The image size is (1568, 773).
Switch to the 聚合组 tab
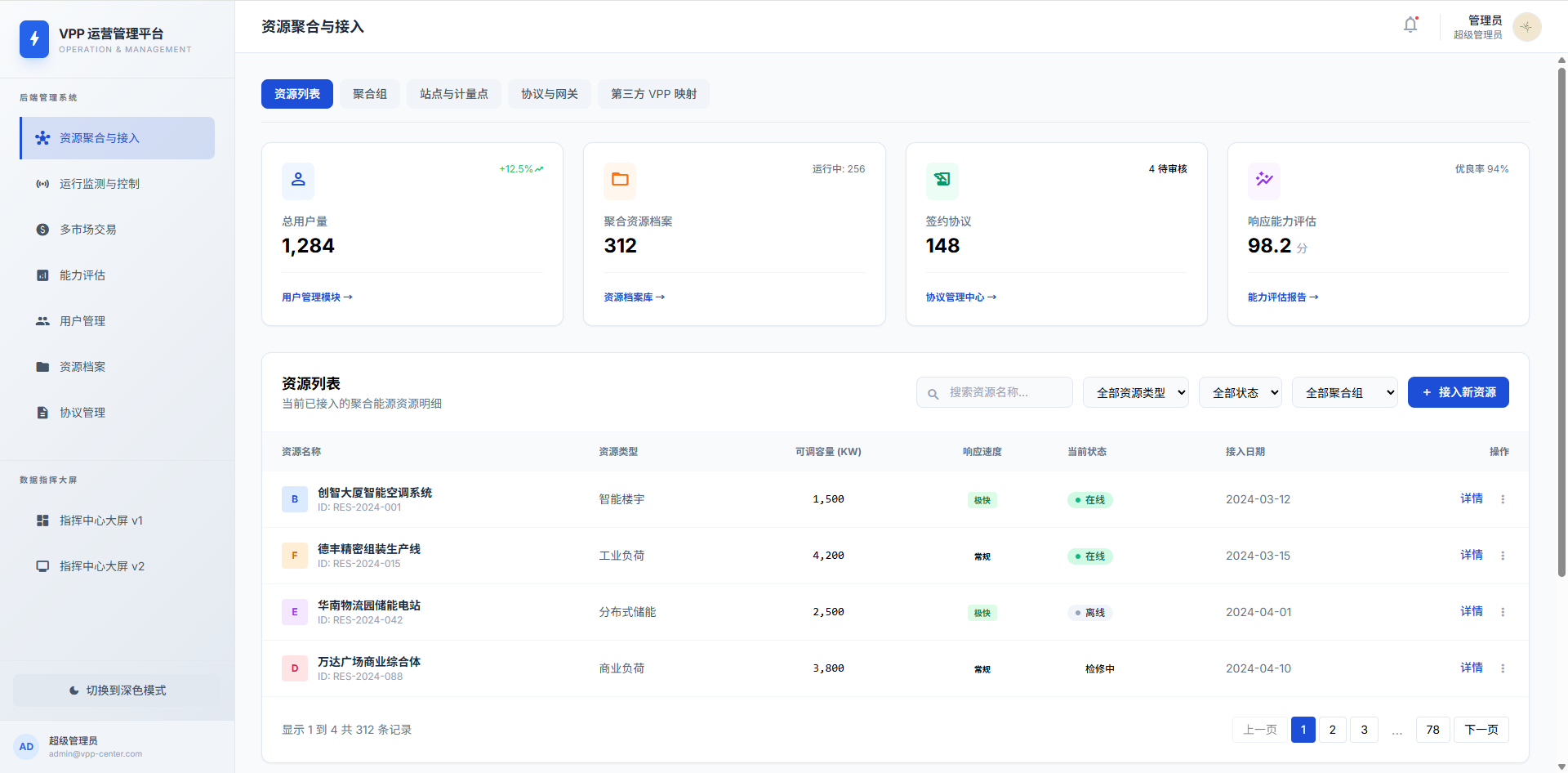(370, 94)
